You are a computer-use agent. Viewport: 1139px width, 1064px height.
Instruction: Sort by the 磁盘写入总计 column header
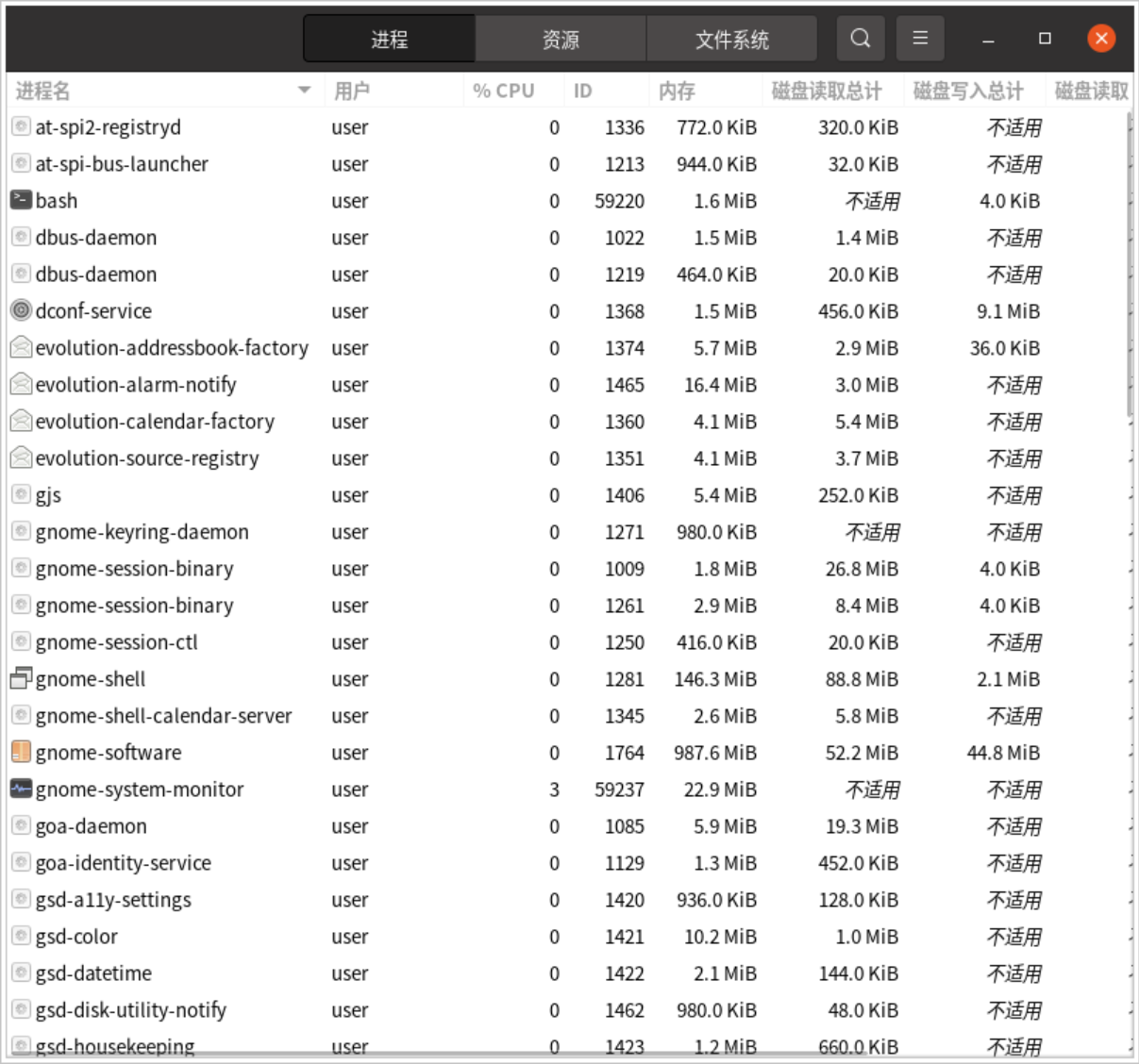click(973, 91)
